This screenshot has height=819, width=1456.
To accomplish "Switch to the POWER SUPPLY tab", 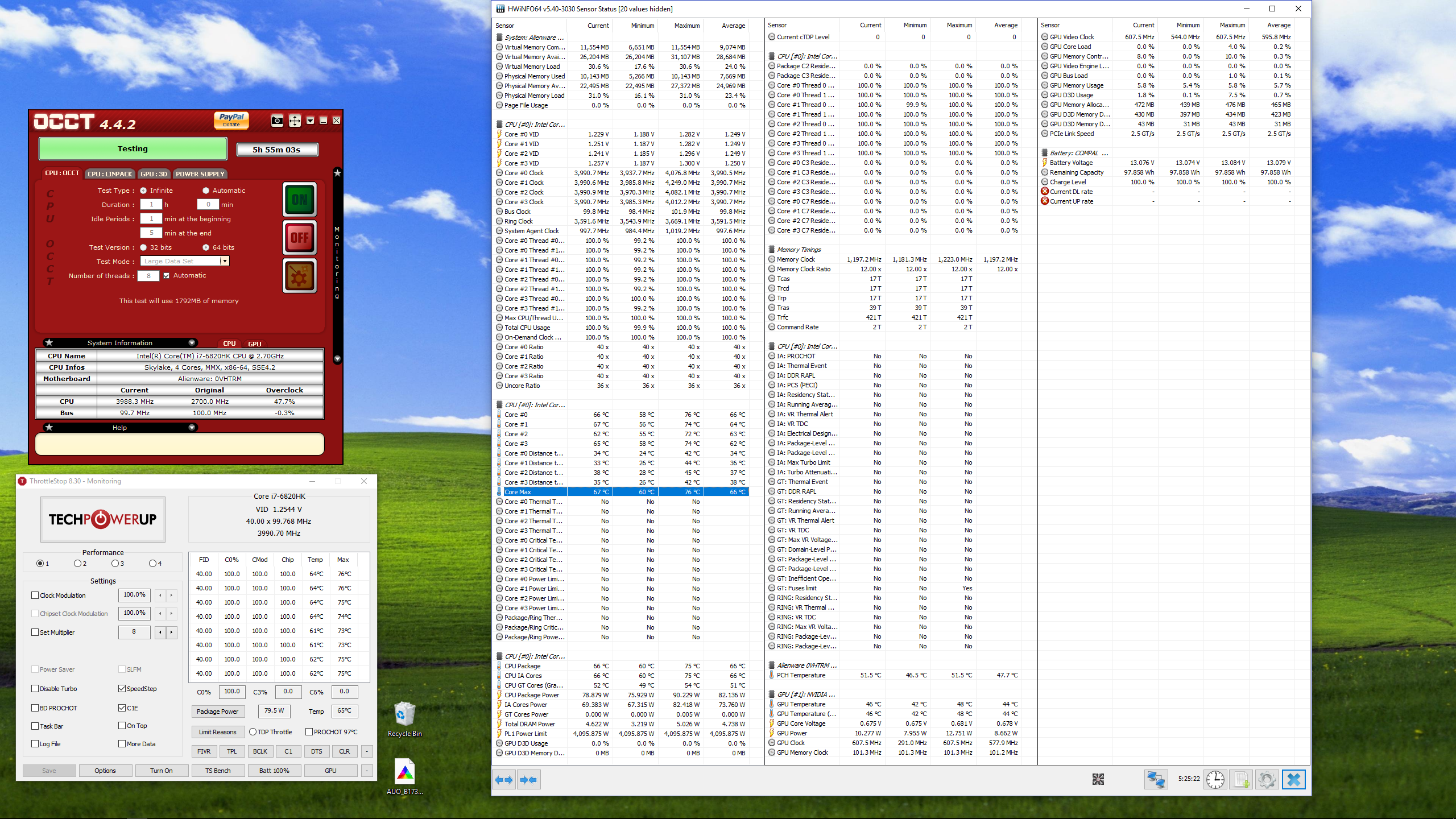I will click(x=200, y=174).
